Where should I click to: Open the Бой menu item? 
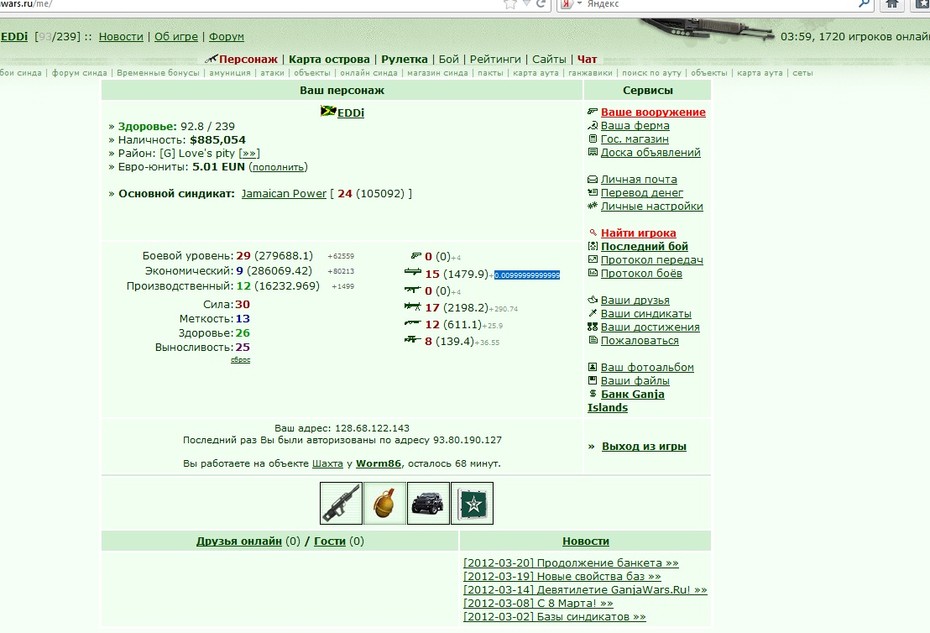[449, 59]
